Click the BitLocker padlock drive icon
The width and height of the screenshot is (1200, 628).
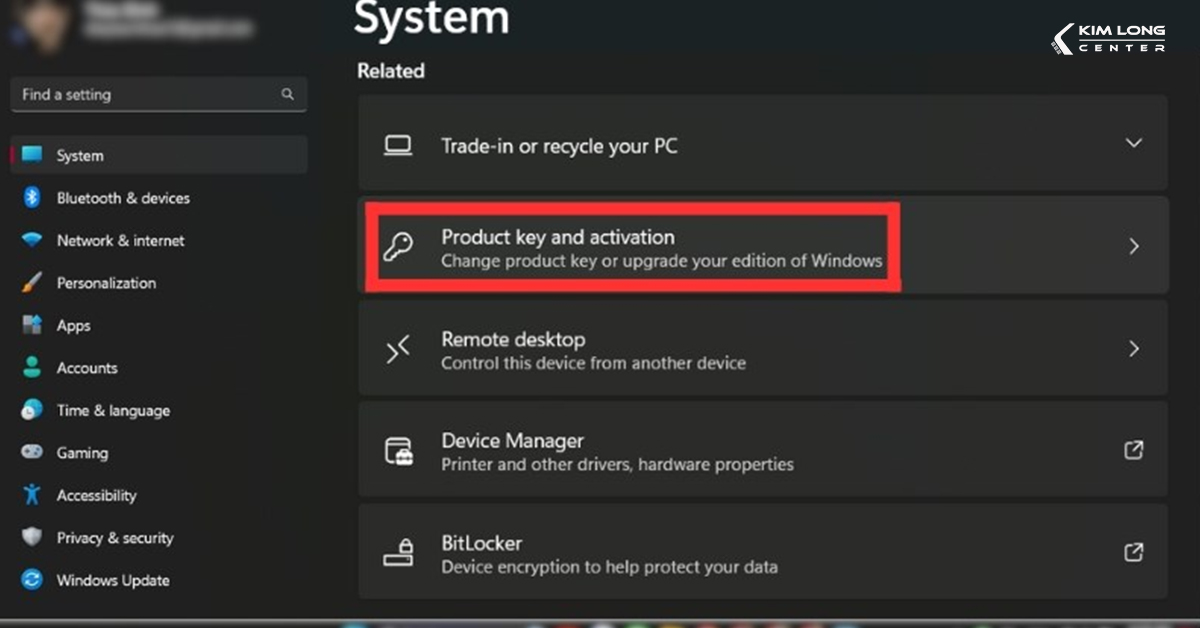(x=399, y=552)
